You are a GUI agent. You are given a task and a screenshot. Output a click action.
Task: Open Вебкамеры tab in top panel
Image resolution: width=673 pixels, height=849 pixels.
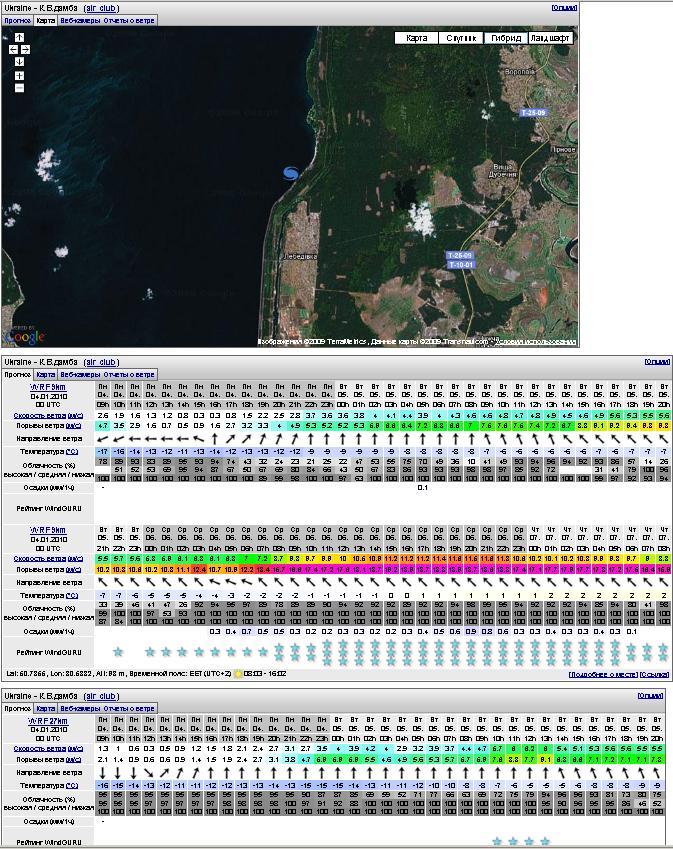tap(79, 19)
